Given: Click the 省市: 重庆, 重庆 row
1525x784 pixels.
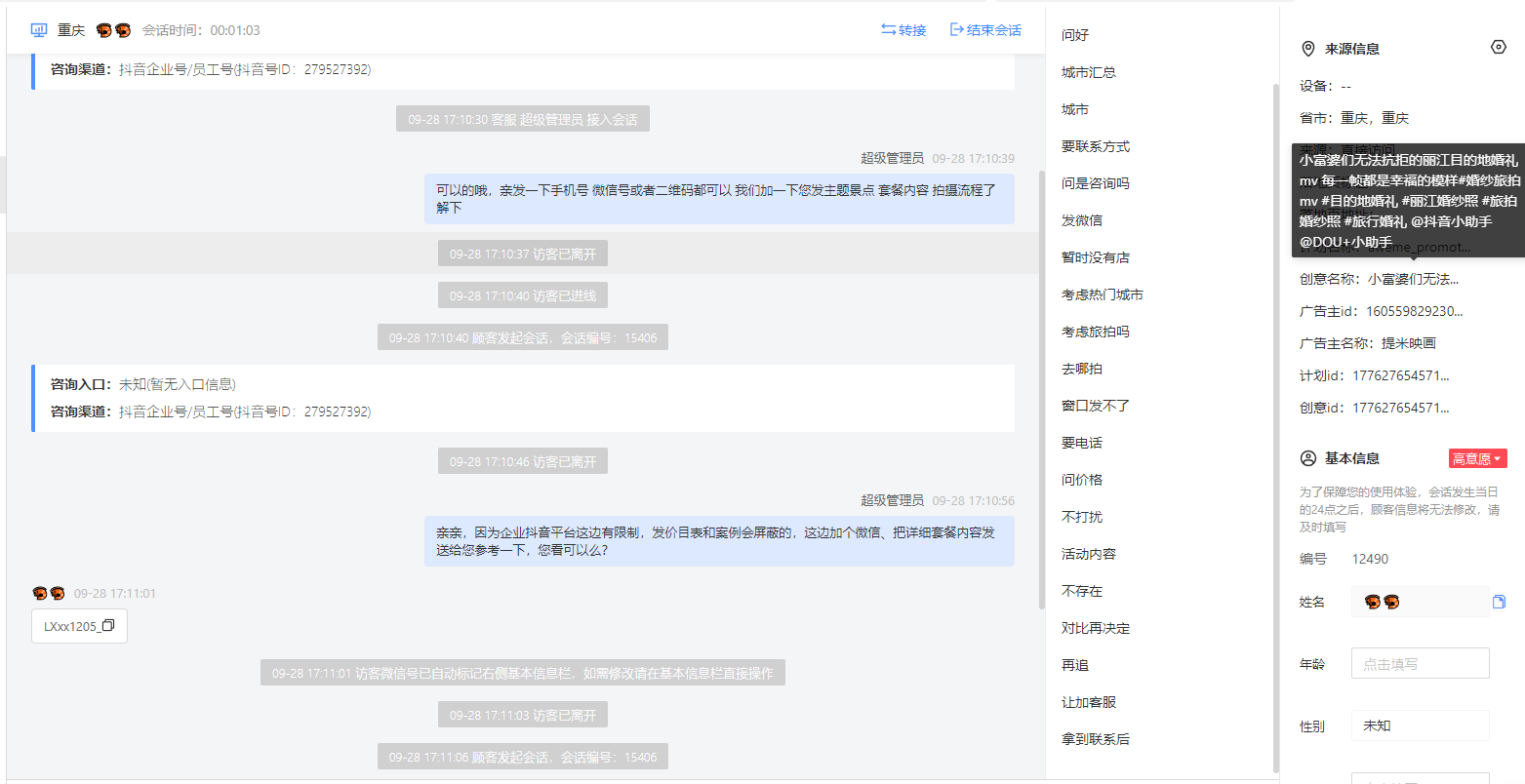Looking at the screenshot, I should pyautogui.click(x=1354, y=118).
